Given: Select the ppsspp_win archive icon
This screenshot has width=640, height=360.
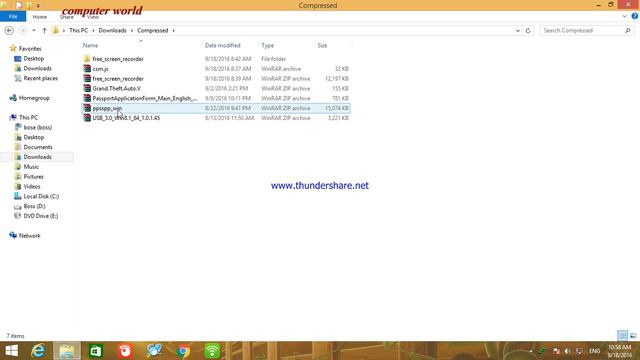Looking at the screenshot, I should click(x=87, y=108).
